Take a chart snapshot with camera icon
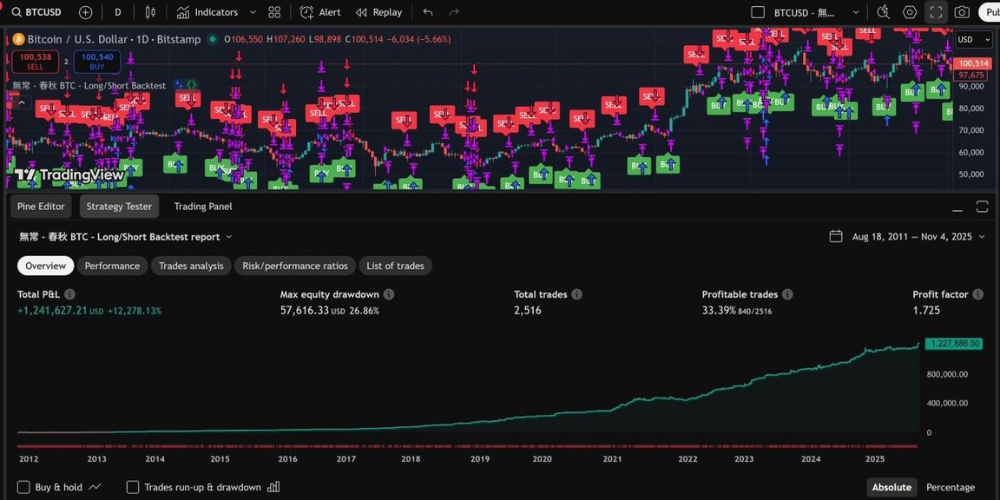The image size is (1000, 500). [962, 12]
